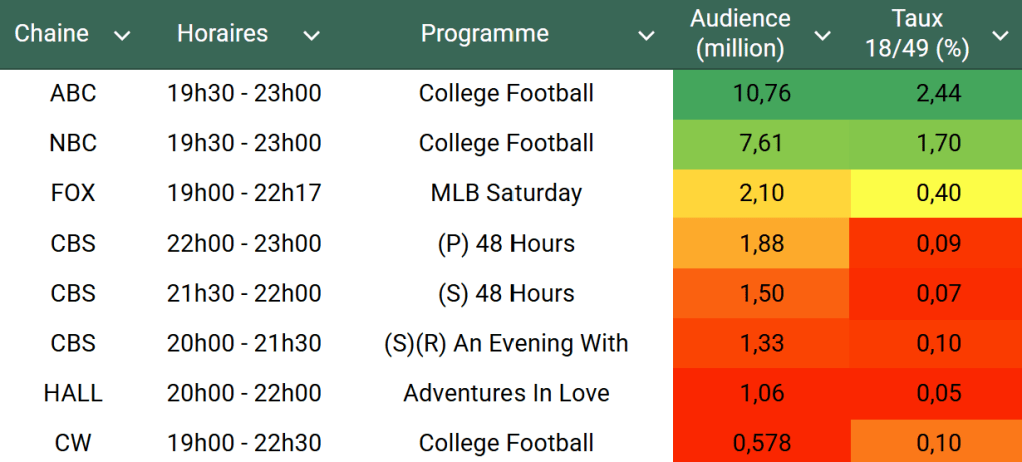Select the ABC channel cell

[x=73, y=94]
